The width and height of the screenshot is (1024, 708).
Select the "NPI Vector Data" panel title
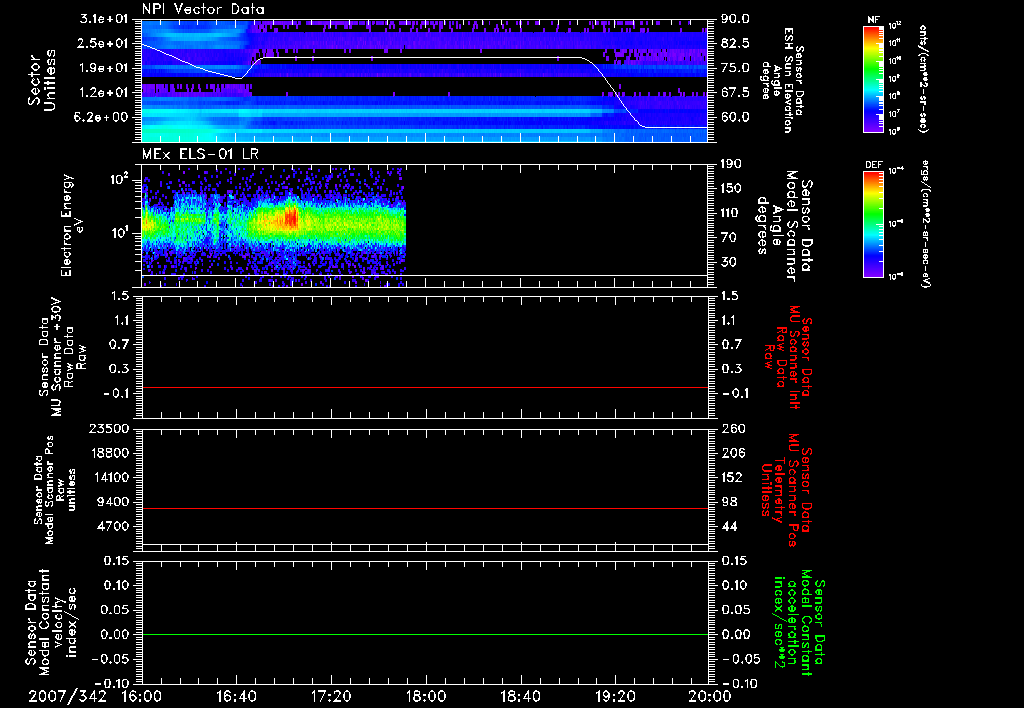[203, 9]
